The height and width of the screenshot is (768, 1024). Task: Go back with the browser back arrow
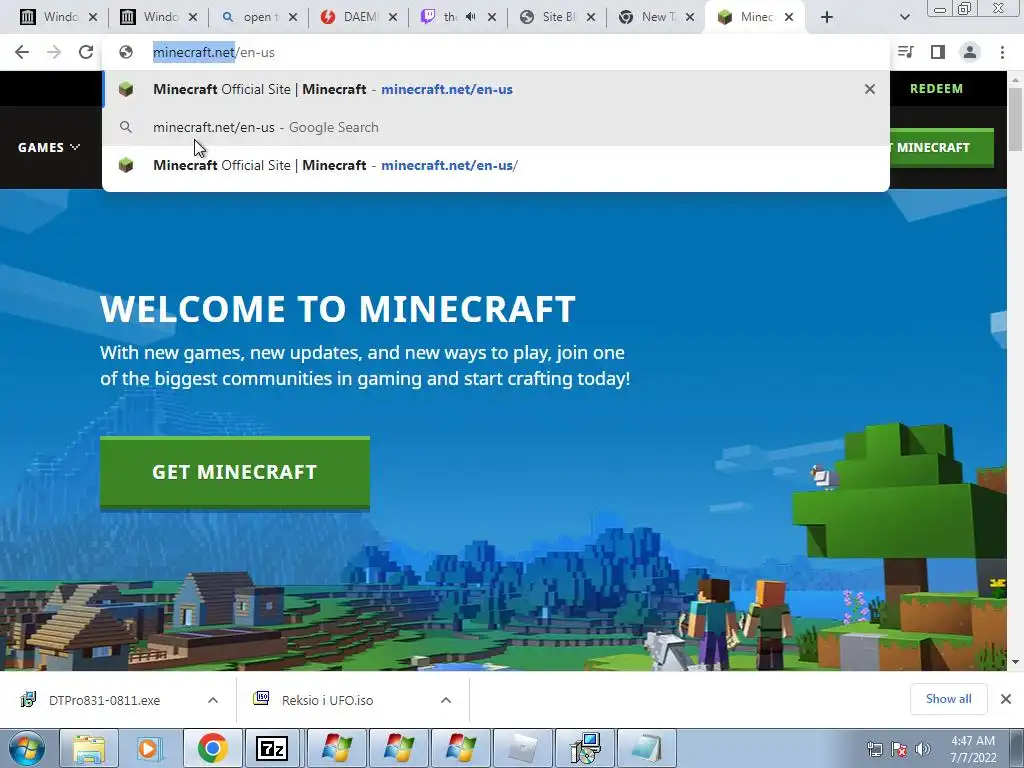click(x=22, y=52)
